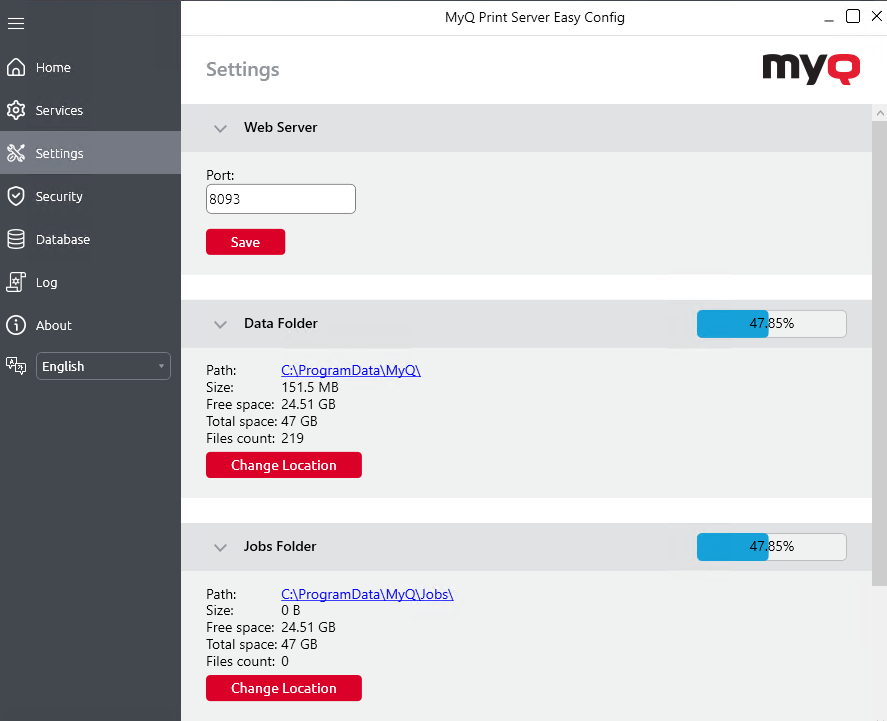Collapse the Jobs Folder section chevron
The width and height of the screenshot is (887, 721).
click(221, 547)
